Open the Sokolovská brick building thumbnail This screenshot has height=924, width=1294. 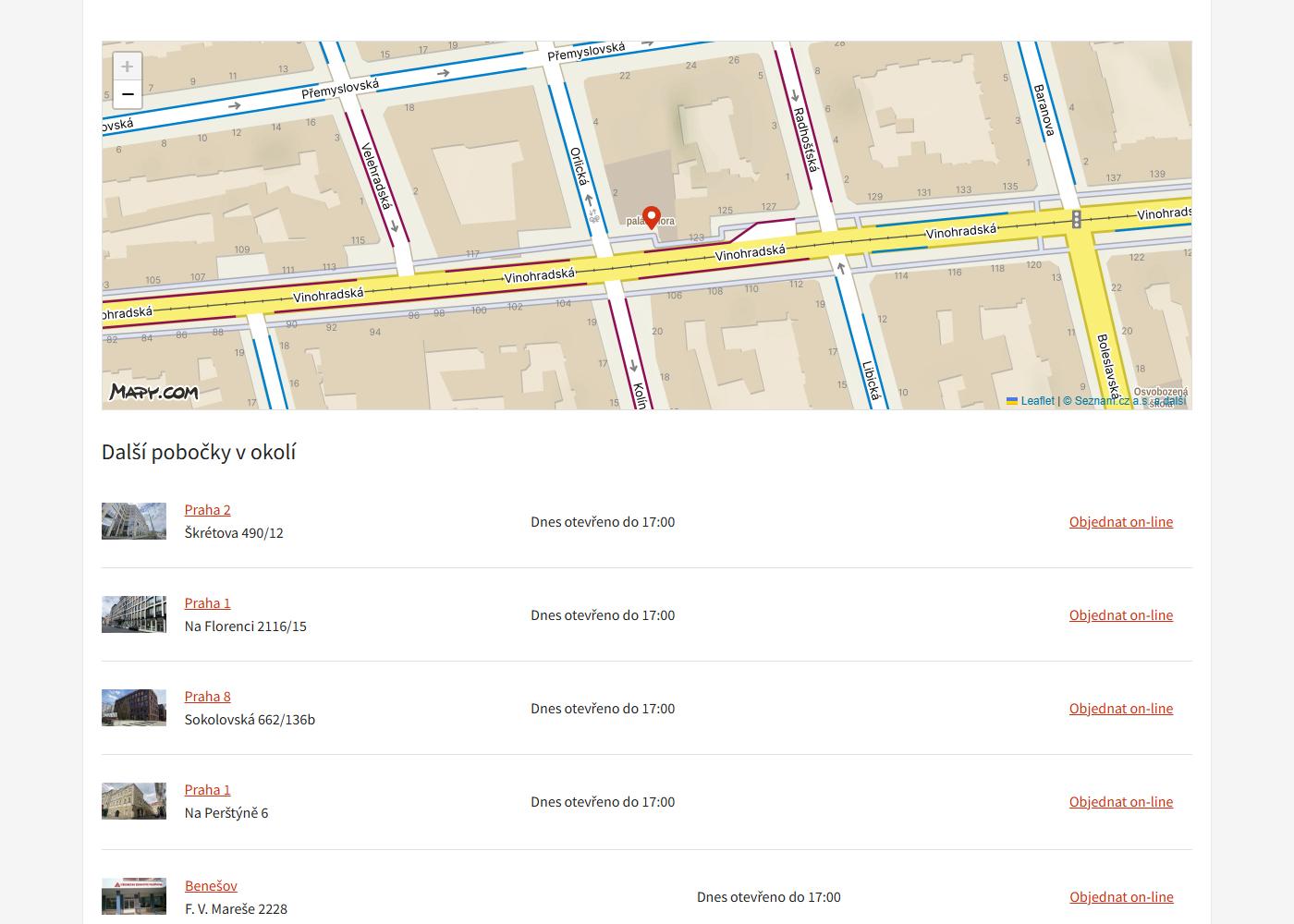134,708
